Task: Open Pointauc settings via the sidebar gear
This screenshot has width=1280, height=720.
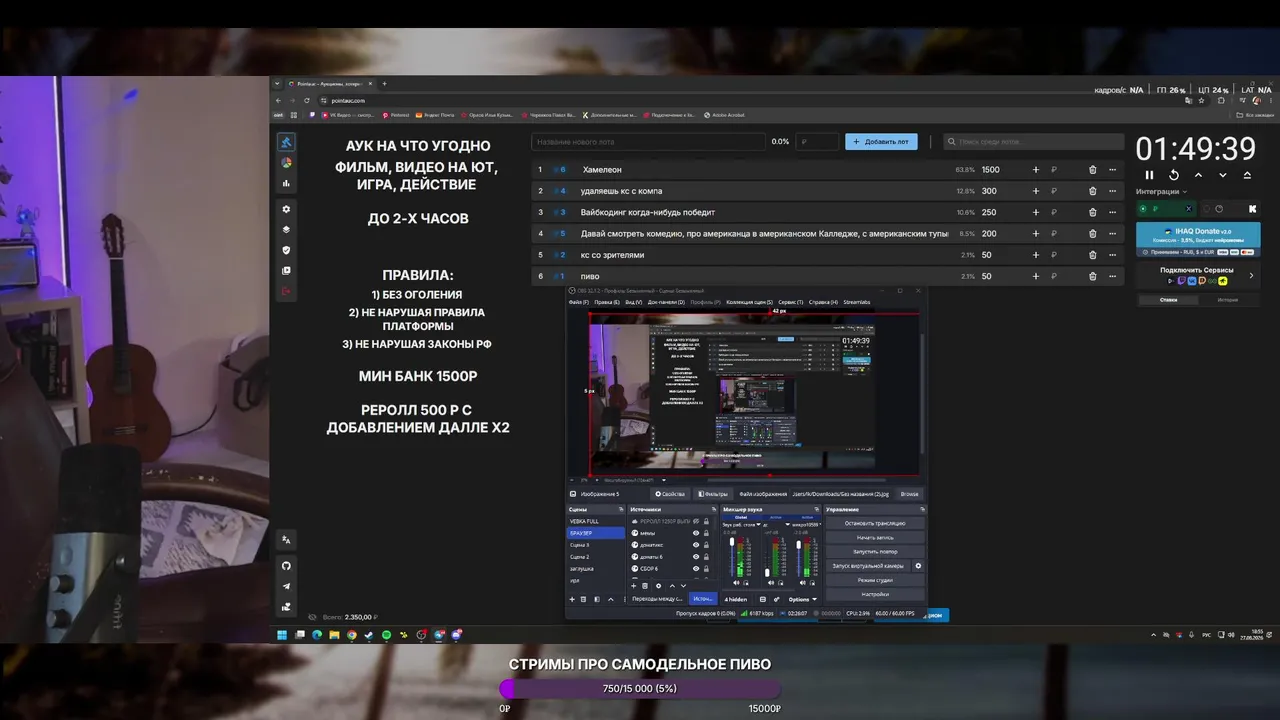Action: tap(286, 209)
